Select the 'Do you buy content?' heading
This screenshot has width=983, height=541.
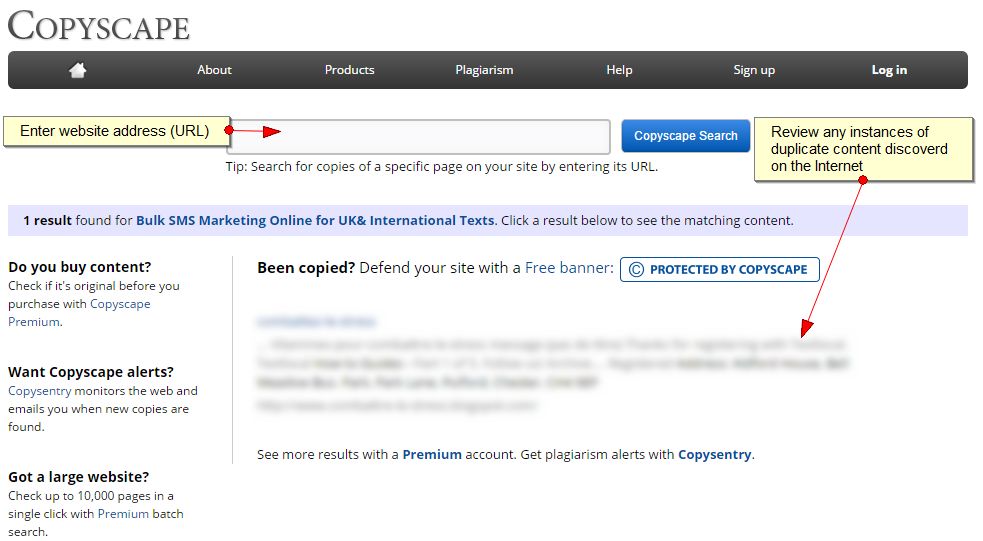[x=80, y=267]
